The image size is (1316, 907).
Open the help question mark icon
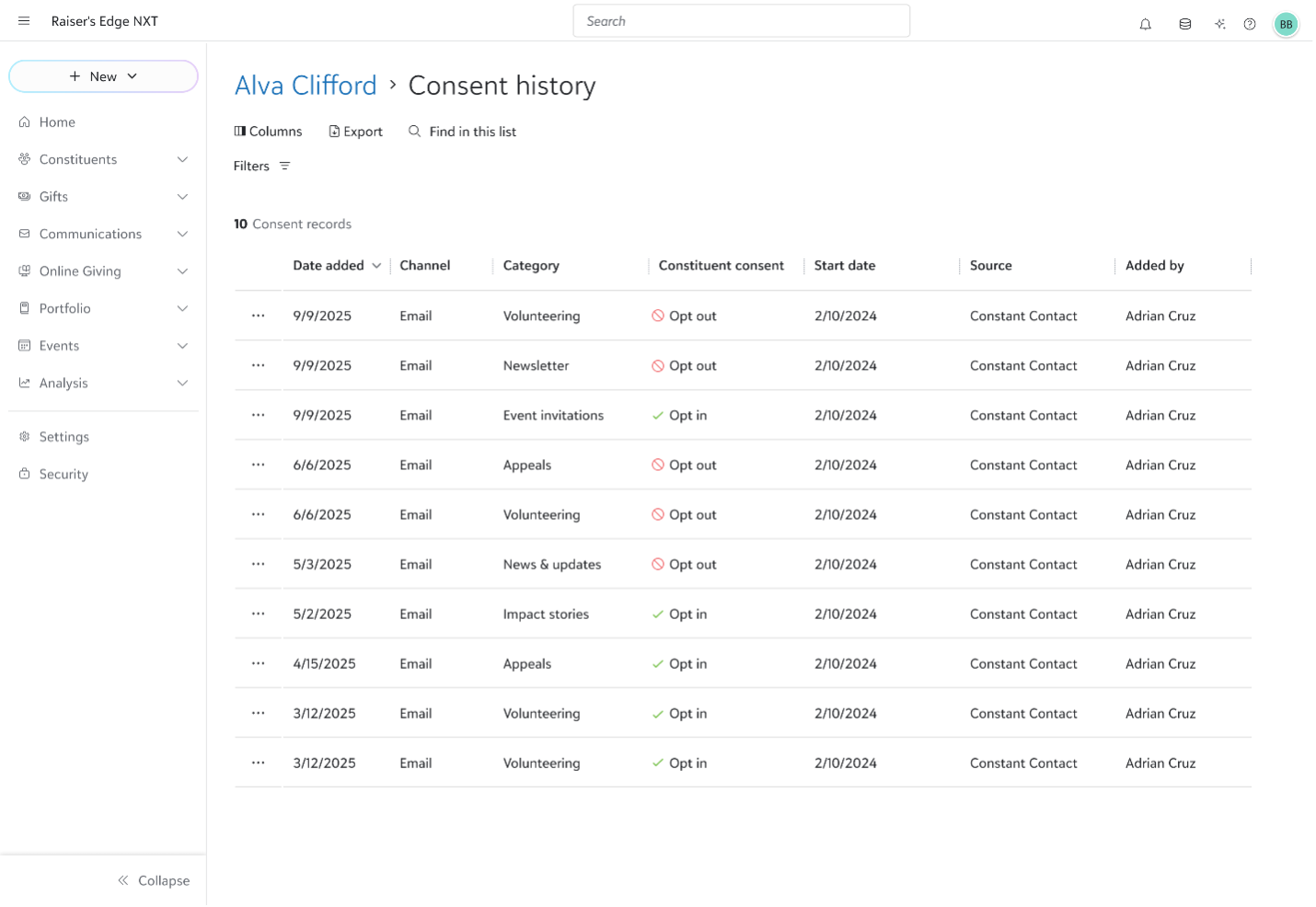pyautogui.click(x=1250, y=25)
